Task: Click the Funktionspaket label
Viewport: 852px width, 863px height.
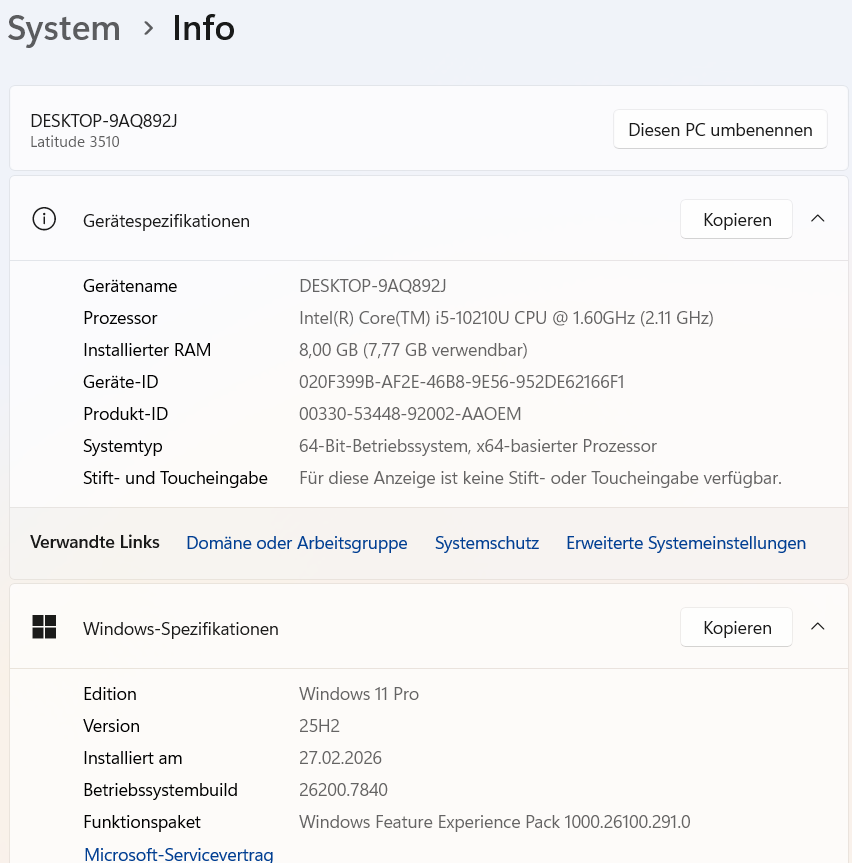Action: [x=142, y=822]
